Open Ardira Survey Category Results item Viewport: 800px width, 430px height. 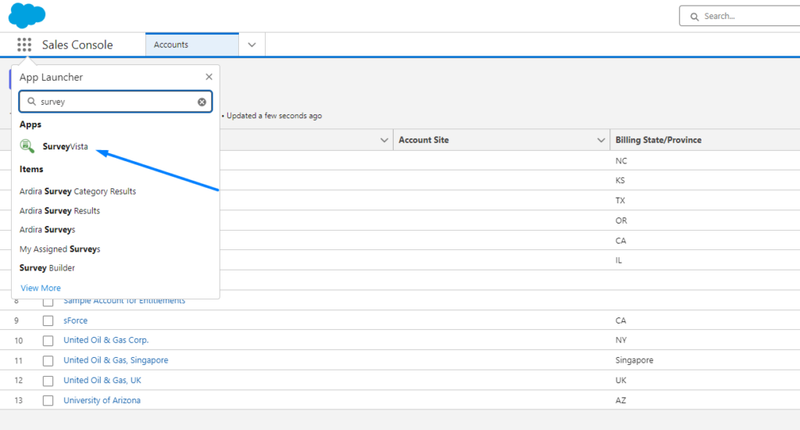pyautogui.click(x=78, y=191)
